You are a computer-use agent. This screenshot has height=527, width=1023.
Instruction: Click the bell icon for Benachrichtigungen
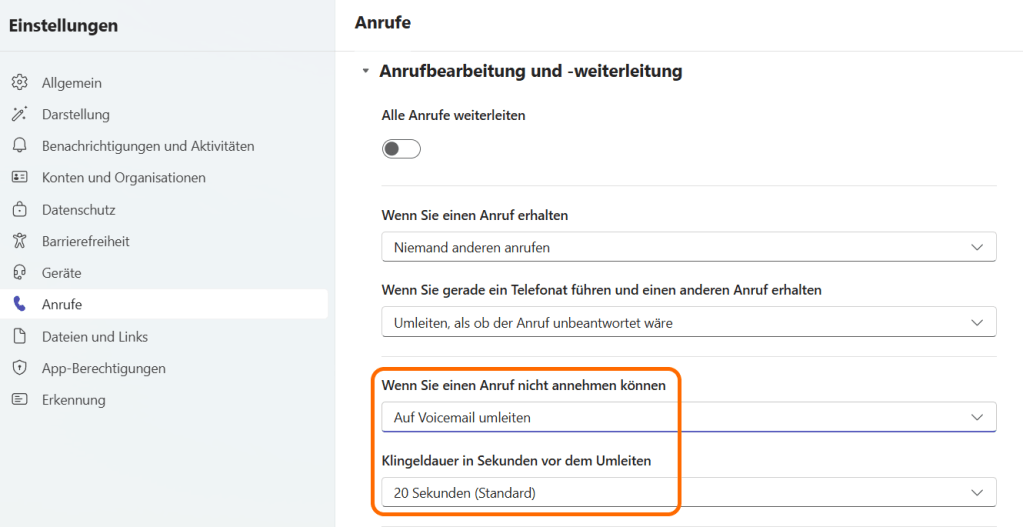[x=19, y=146]
